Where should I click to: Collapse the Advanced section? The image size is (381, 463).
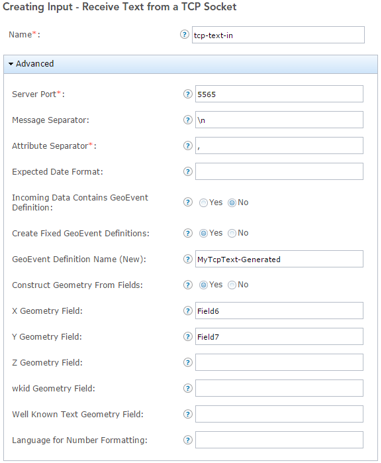click(x=191, y=64)
